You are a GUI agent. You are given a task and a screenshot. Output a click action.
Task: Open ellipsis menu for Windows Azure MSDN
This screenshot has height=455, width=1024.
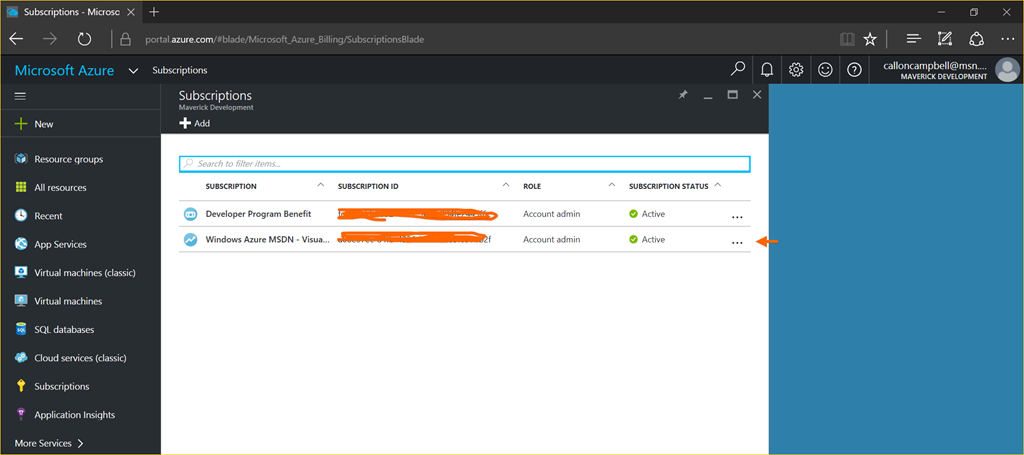tap(737, 242)
